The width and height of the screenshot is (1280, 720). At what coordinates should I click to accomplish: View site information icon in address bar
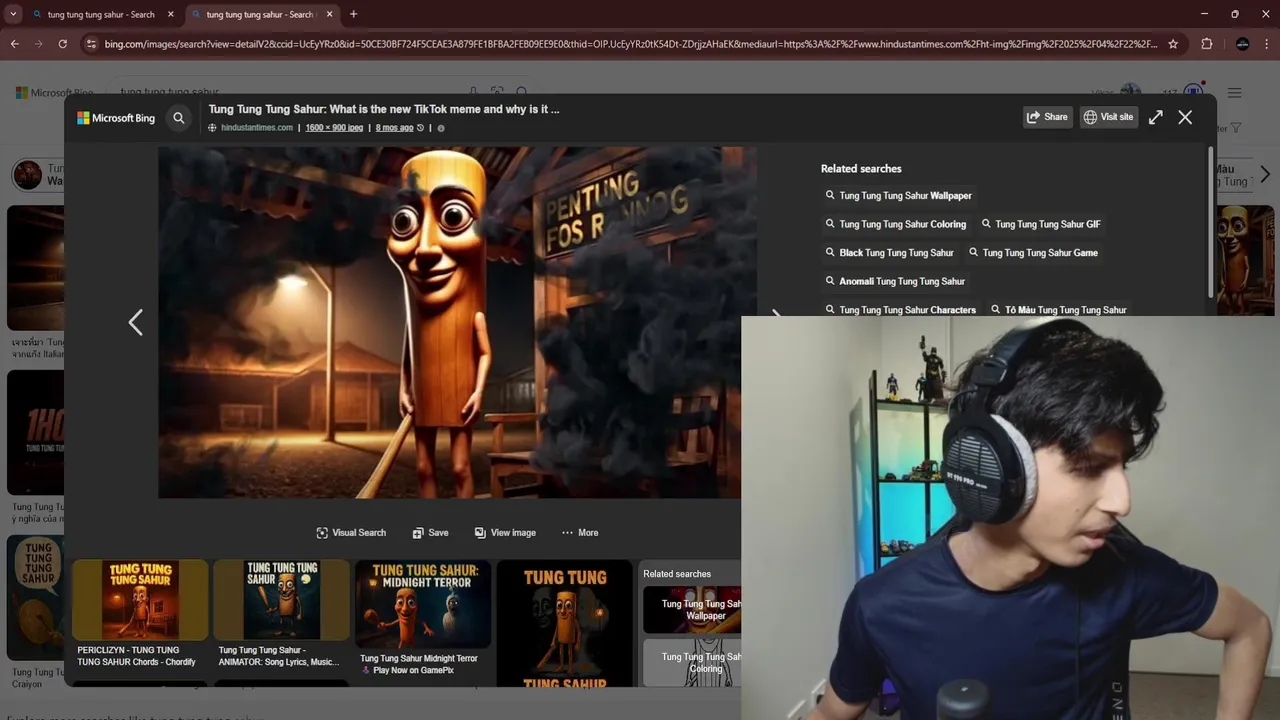tap(91, 44)
